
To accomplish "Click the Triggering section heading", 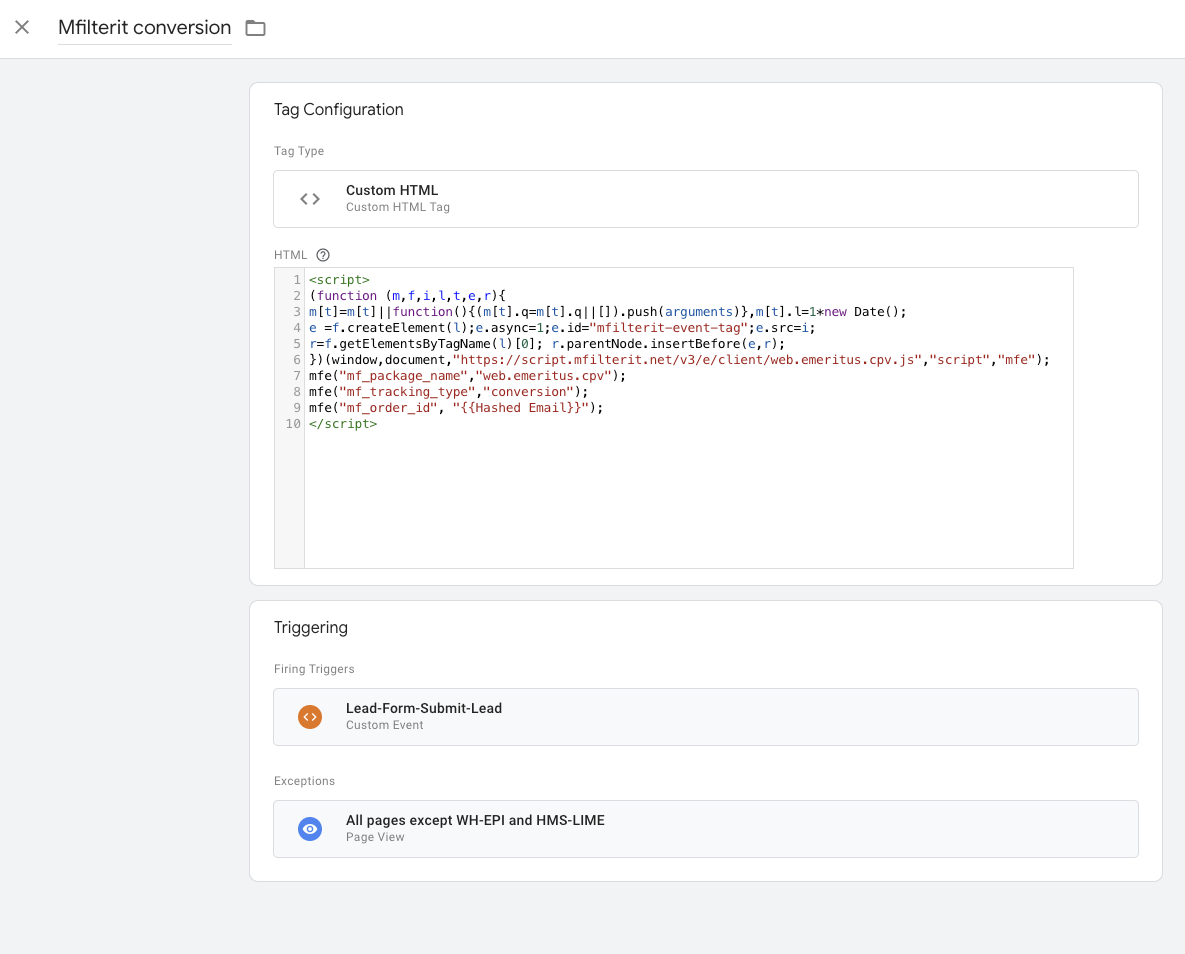I will (x=311, y=628).
